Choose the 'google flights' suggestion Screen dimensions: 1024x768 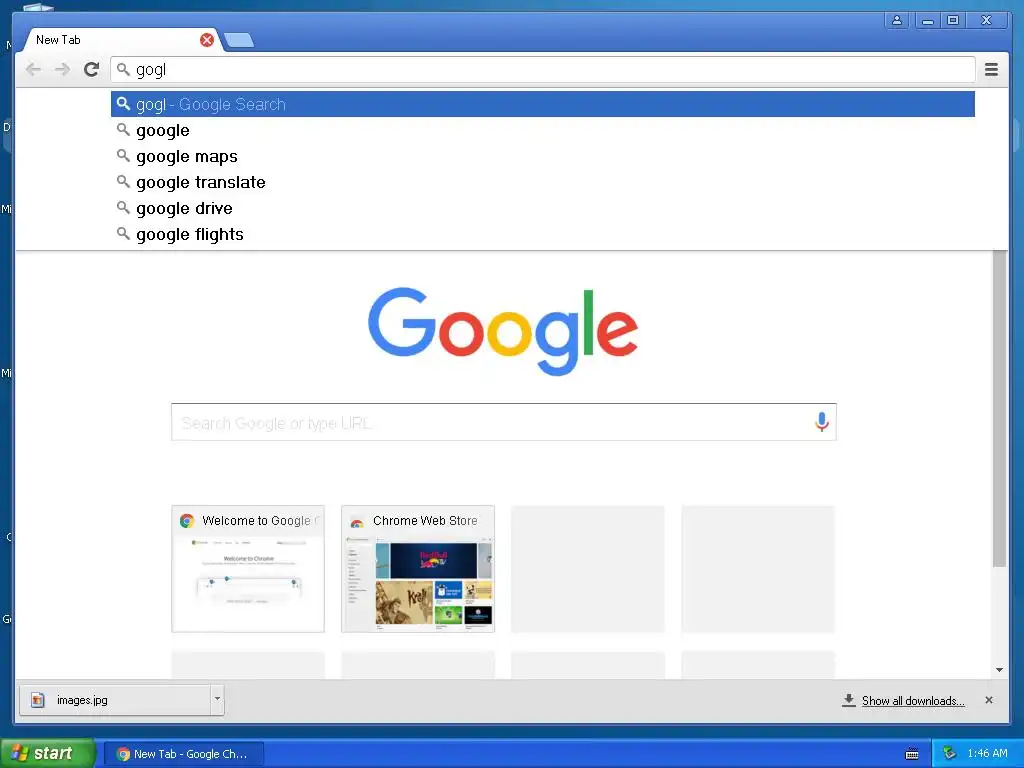point(543,234)
